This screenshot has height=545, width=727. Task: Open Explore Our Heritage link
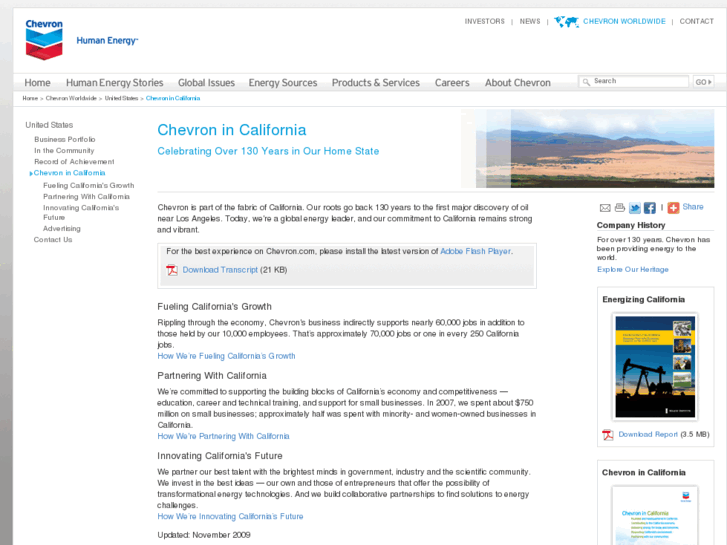[x=632, y=269]
